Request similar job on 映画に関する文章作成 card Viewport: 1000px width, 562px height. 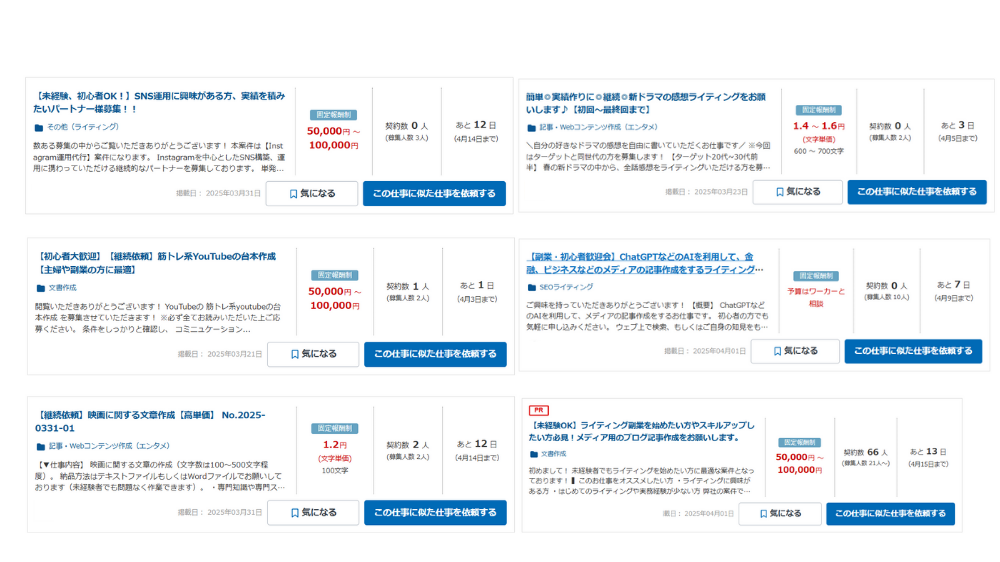tap(435, 513)
